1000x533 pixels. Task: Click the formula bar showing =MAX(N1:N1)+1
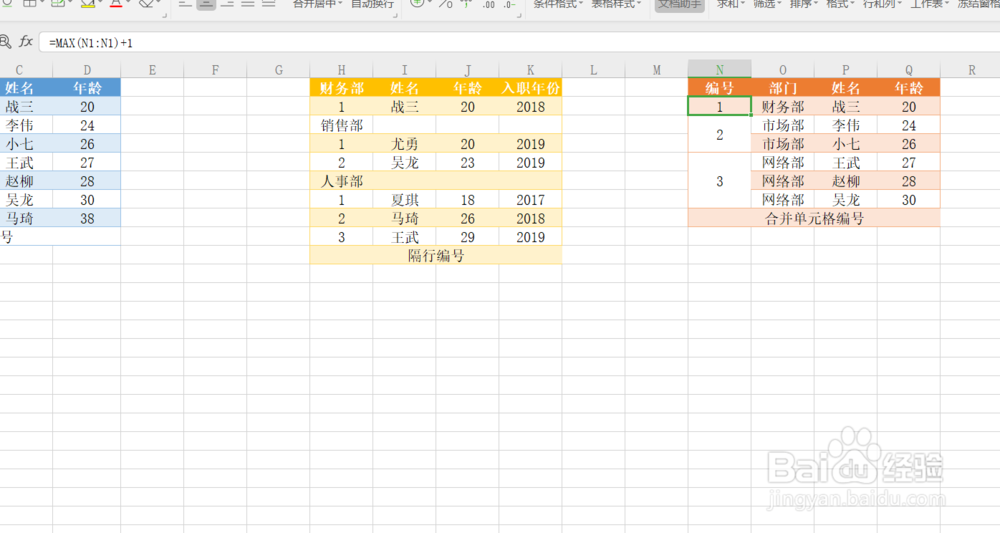(x=519, y=43)
